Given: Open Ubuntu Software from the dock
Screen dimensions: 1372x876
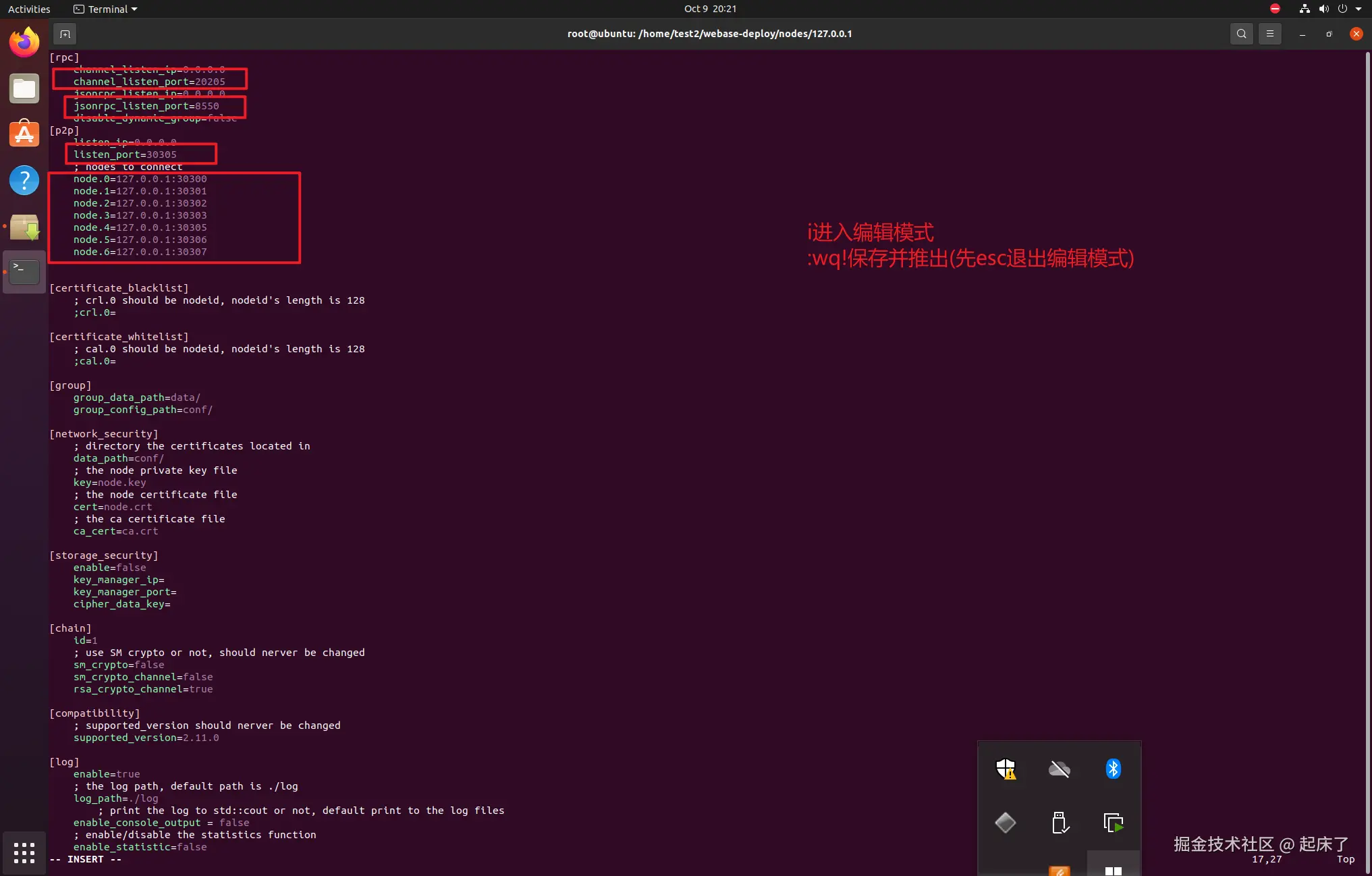Looking at the screenshot, I should click(24, 134).
